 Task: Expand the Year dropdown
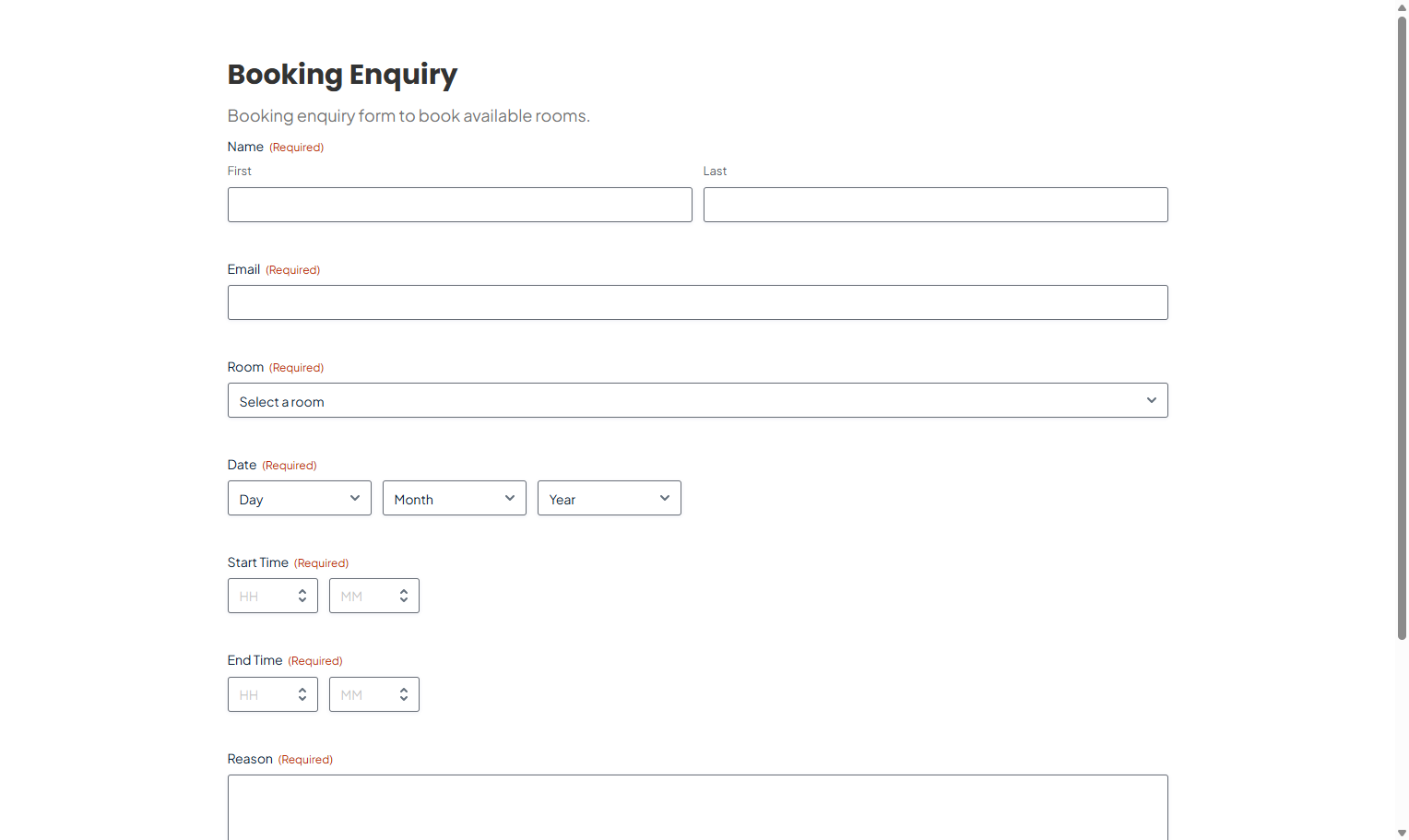tap(609, 498)
